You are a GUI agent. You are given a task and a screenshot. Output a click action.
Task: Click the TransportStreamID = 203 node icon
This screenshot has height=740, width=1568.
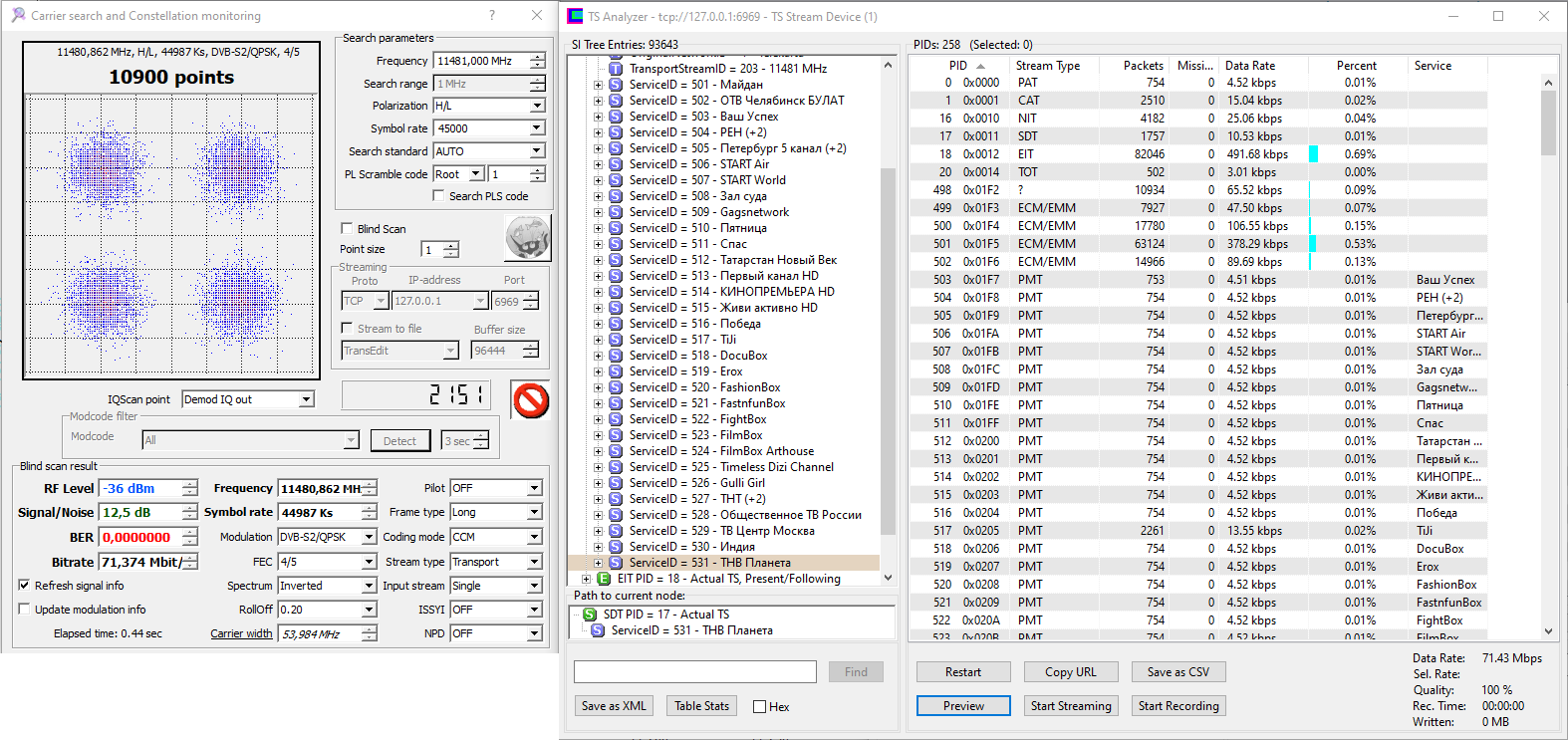(616, 69)
